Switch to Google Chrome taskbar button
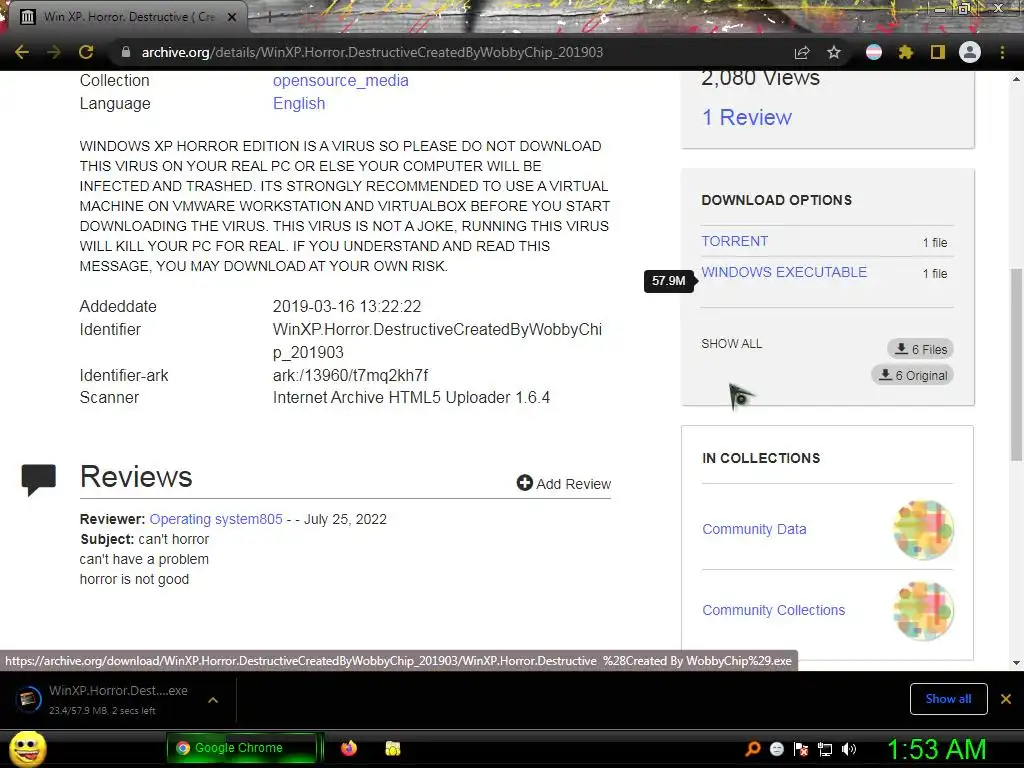 point(242,748)
